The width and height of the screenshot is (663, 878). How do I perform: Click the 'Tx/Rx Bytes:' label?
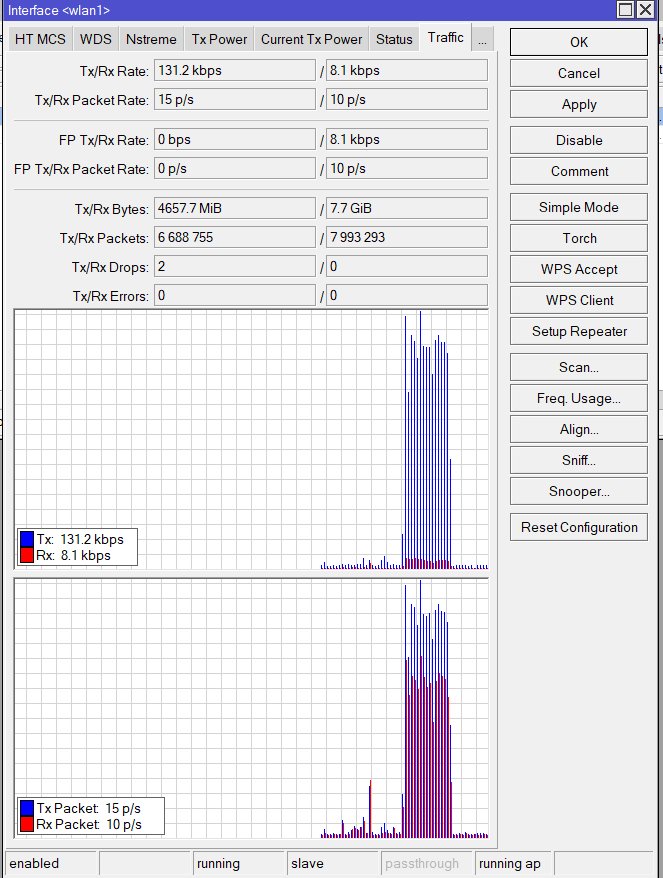(111, 209)
